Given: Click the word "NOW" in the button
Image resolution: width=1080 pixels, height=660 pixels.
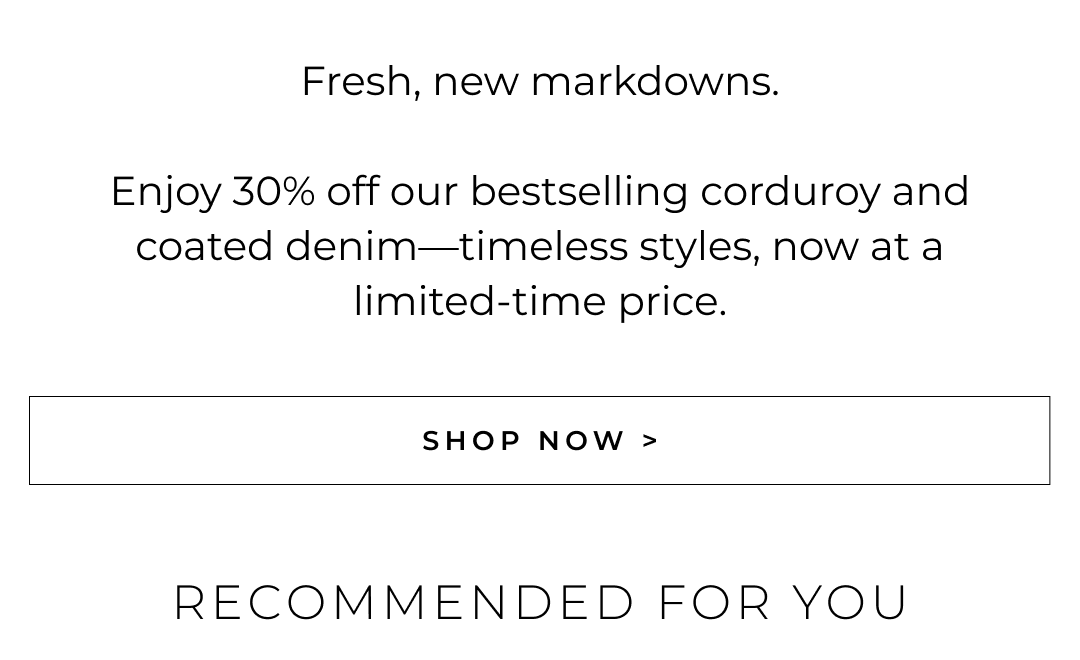Looking at the screenshot, I should click(582, 441).
